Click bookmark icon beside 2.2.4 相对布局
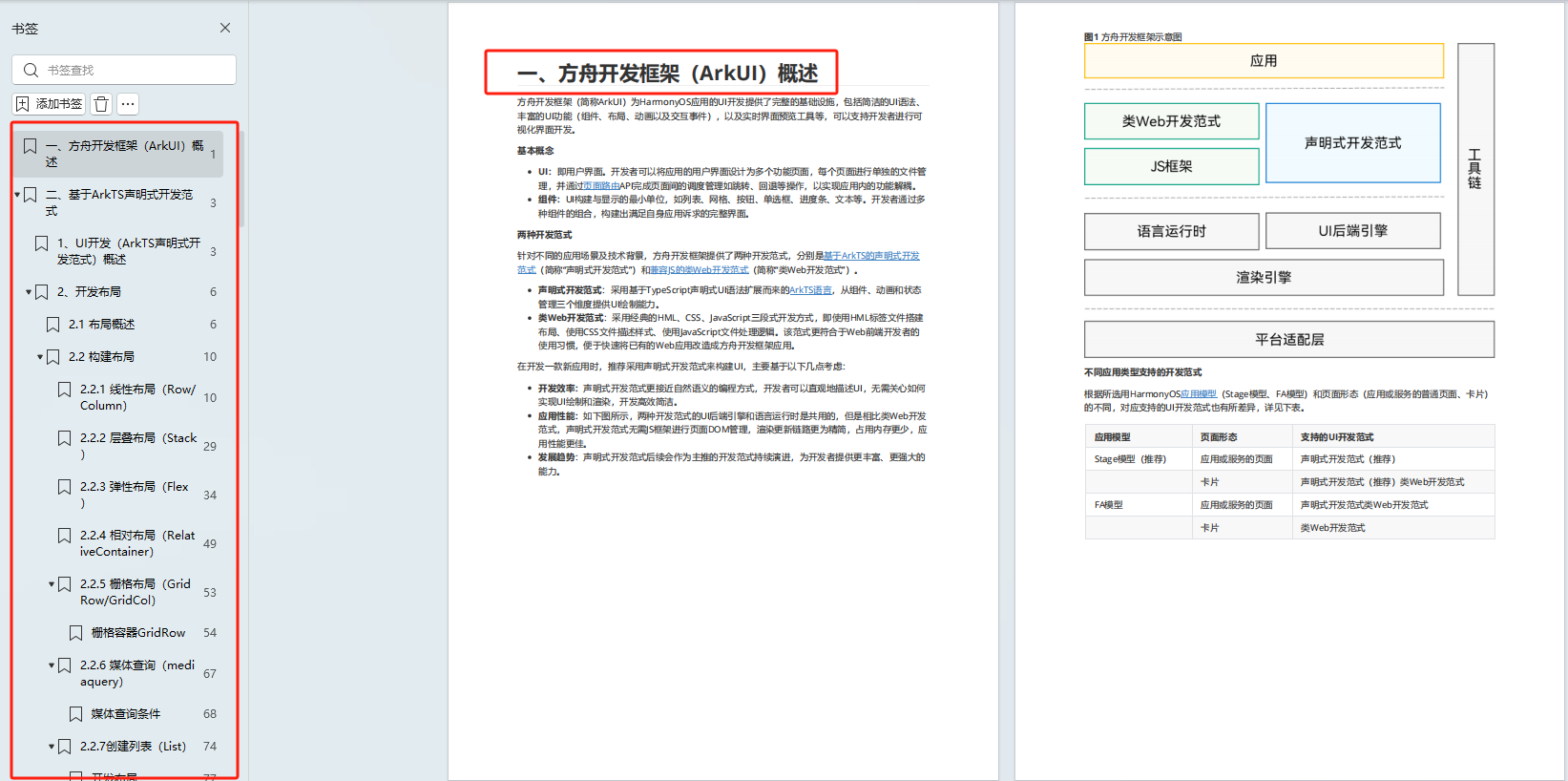The height and width of the screenshot is (781, 1568). 65,536
